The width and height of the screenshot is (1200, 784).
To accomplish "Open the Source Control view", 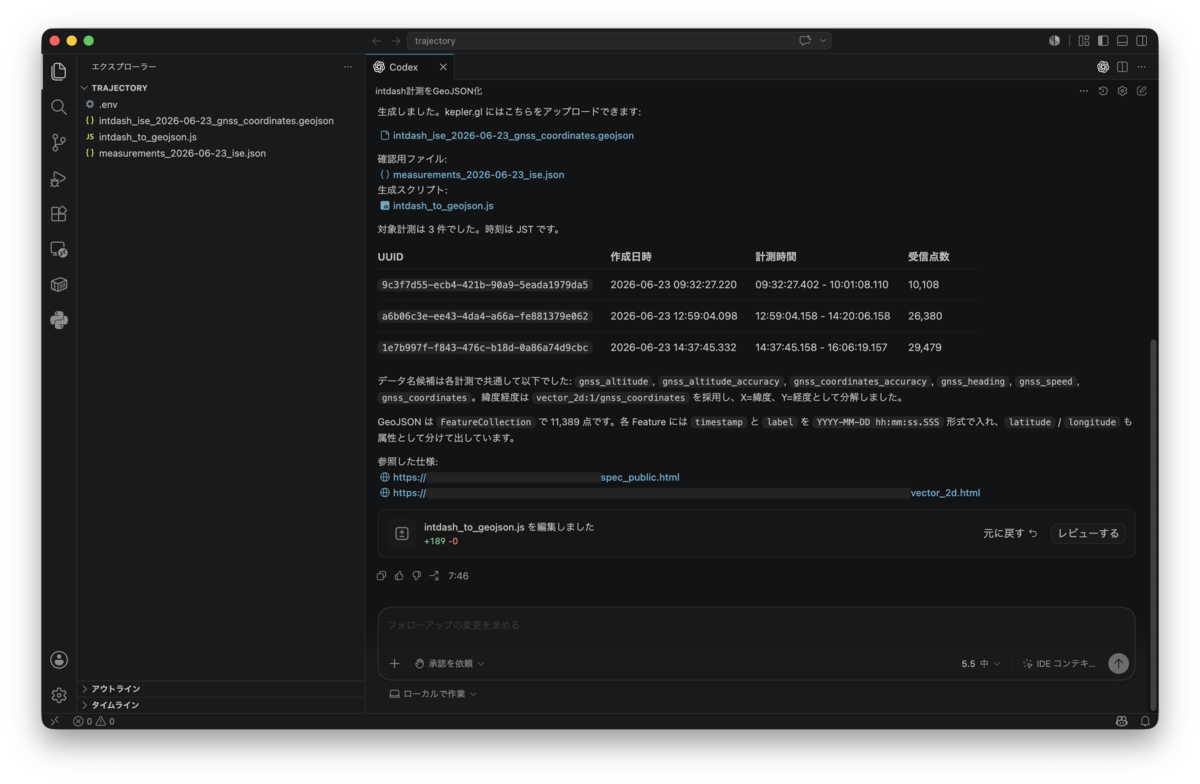I will click(59, 143).
